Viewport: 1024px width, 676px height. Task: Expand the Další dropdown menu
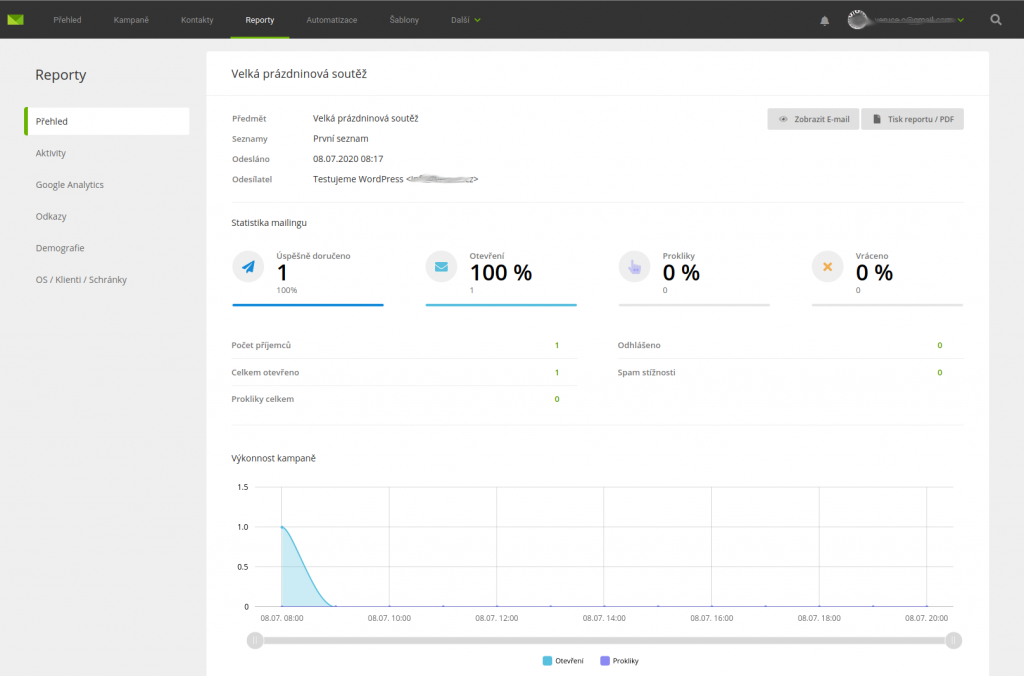click(x=466, y=20)
